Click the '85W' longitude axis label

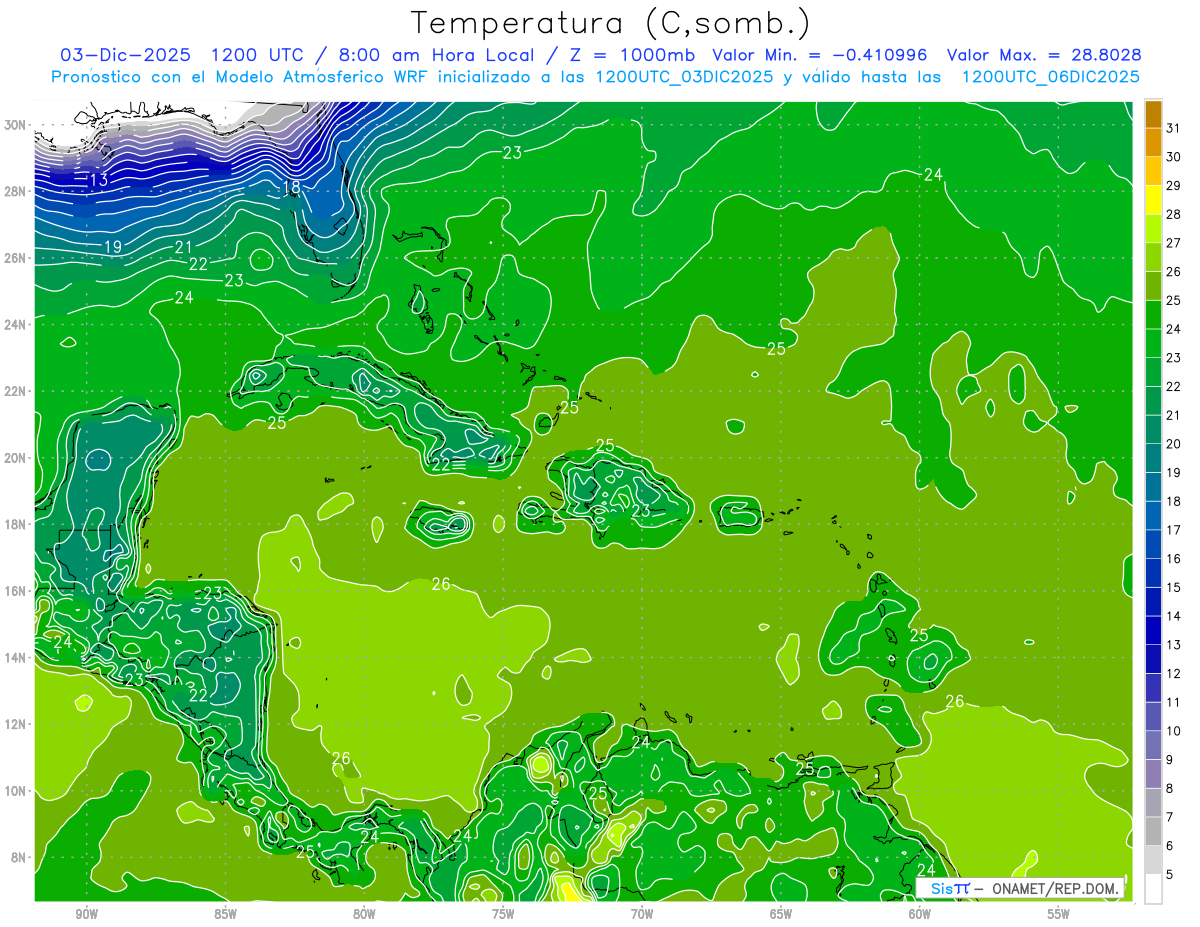[225, 914]
